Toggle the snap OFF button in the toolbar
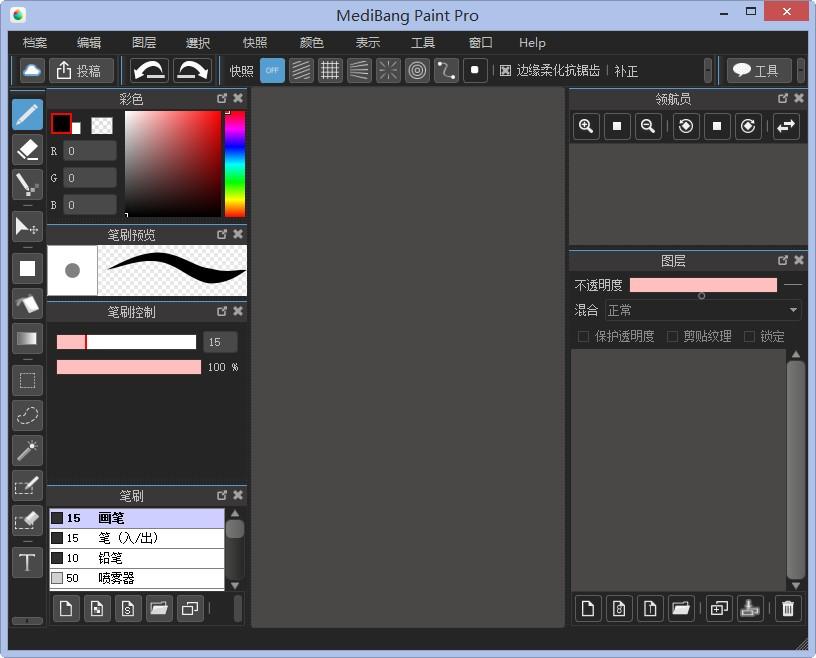 [x=272, y=71]
